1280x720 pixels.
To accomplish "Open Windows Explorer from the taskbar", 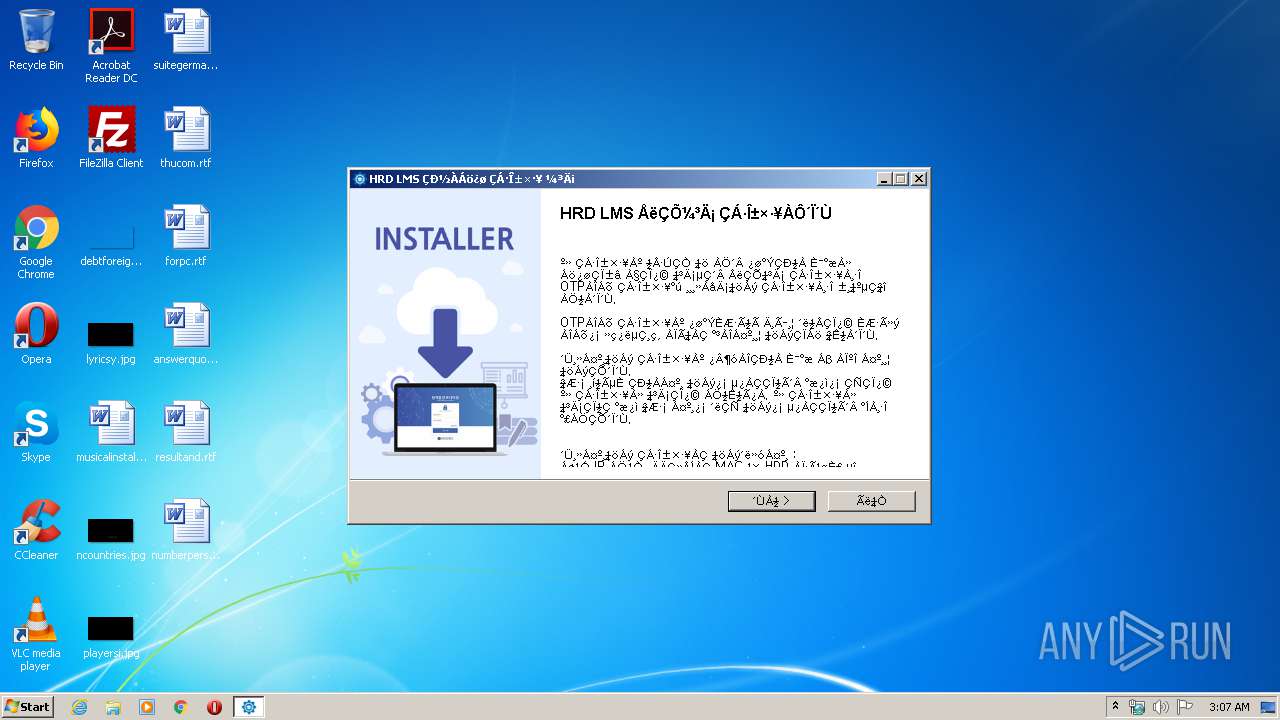I will (x=113, y=707).
